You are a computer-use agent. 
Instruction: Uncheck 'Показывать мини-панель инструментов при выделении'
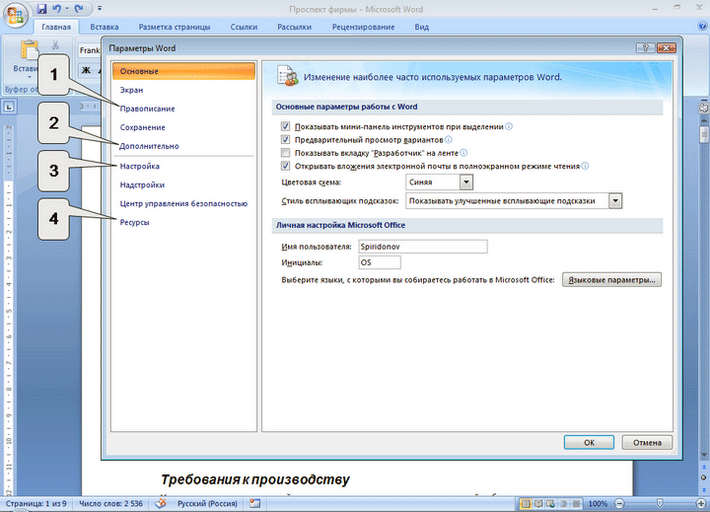tap(286, 127)
